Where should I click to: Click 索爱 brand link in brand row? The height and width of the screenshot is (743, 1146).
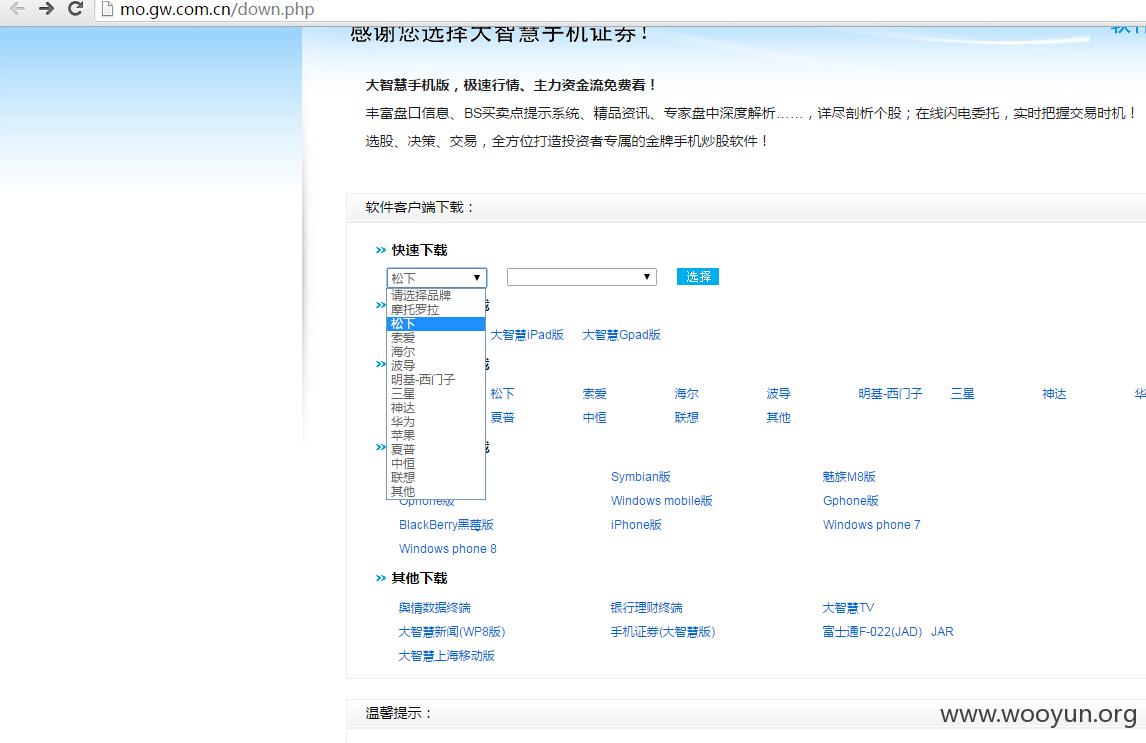point(594,394)
